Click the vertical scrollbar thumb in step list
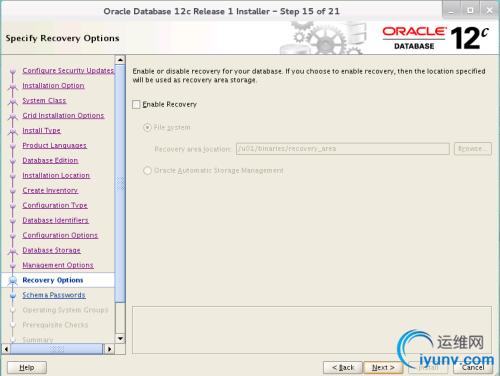The height and width of the screenshot is (376, 500). 120,184
